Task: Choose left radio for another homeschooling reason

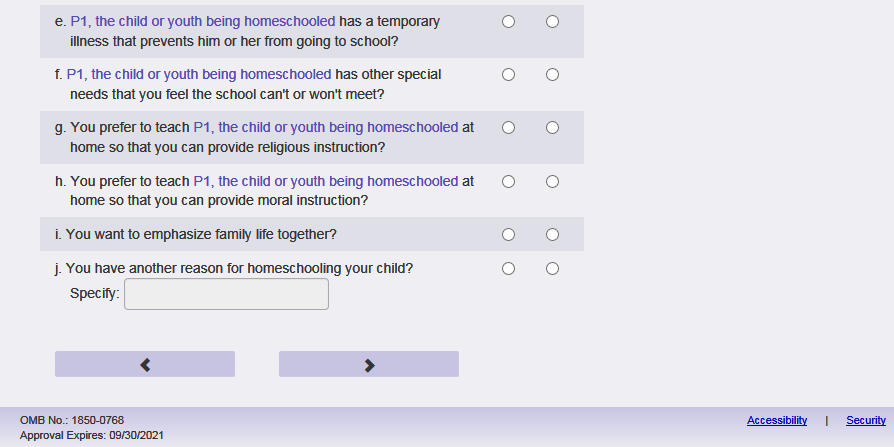Action: (x=508, y=269)
